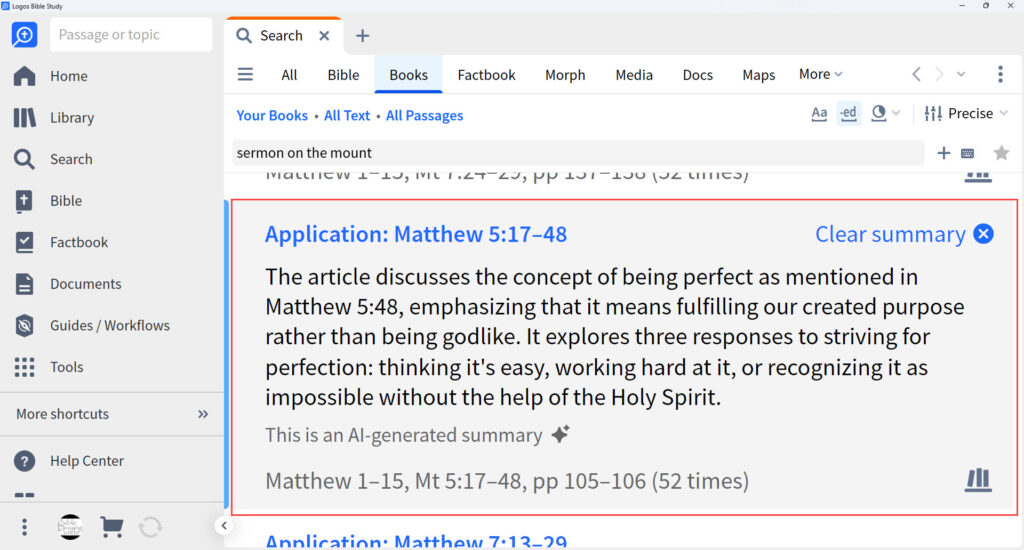Switch to the Media search tab
Viewport: 1024px width, 550px height.
pyautogui.click(x=634, y=75)
